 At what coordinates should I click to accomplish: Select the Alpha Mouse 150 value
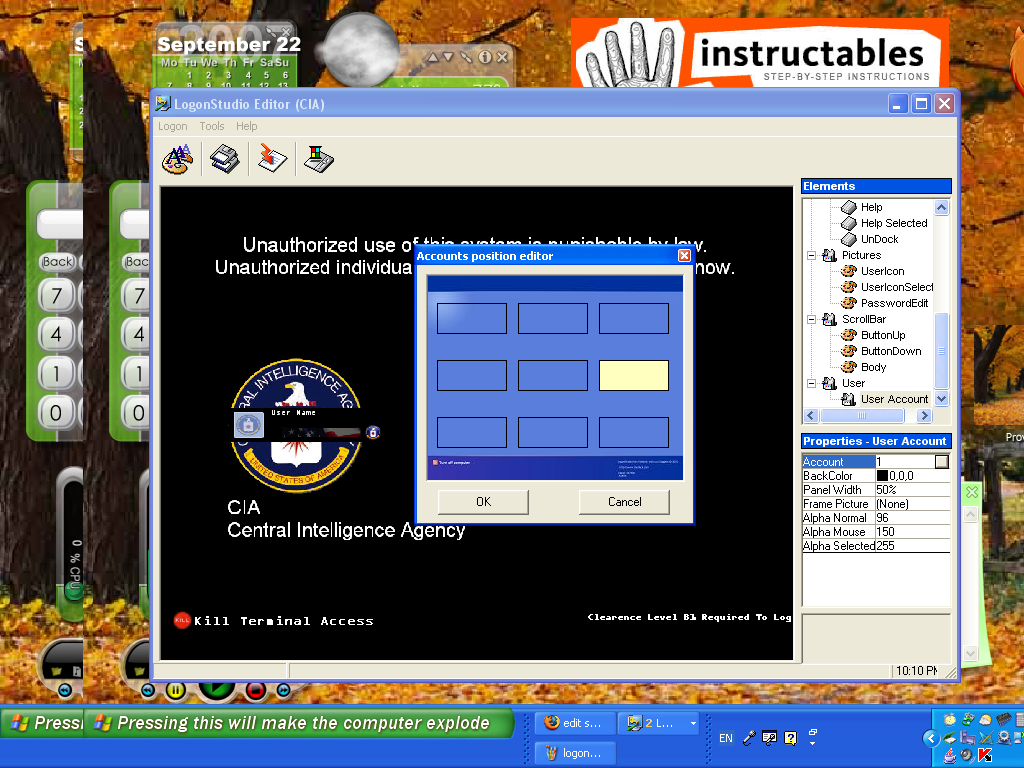(912, 532)
